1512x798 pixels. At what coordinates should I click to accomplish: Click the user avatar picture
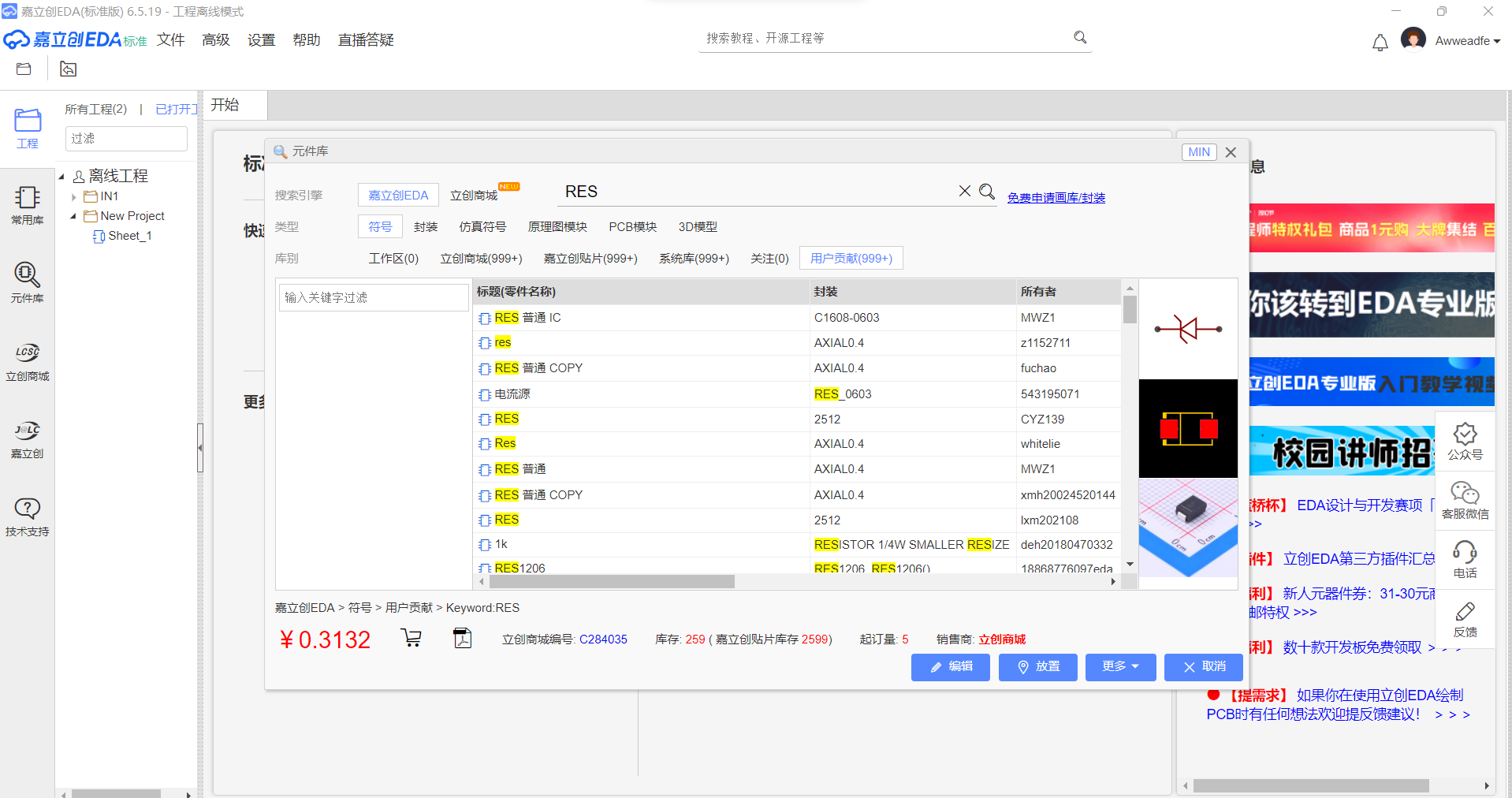point(1413,39)
